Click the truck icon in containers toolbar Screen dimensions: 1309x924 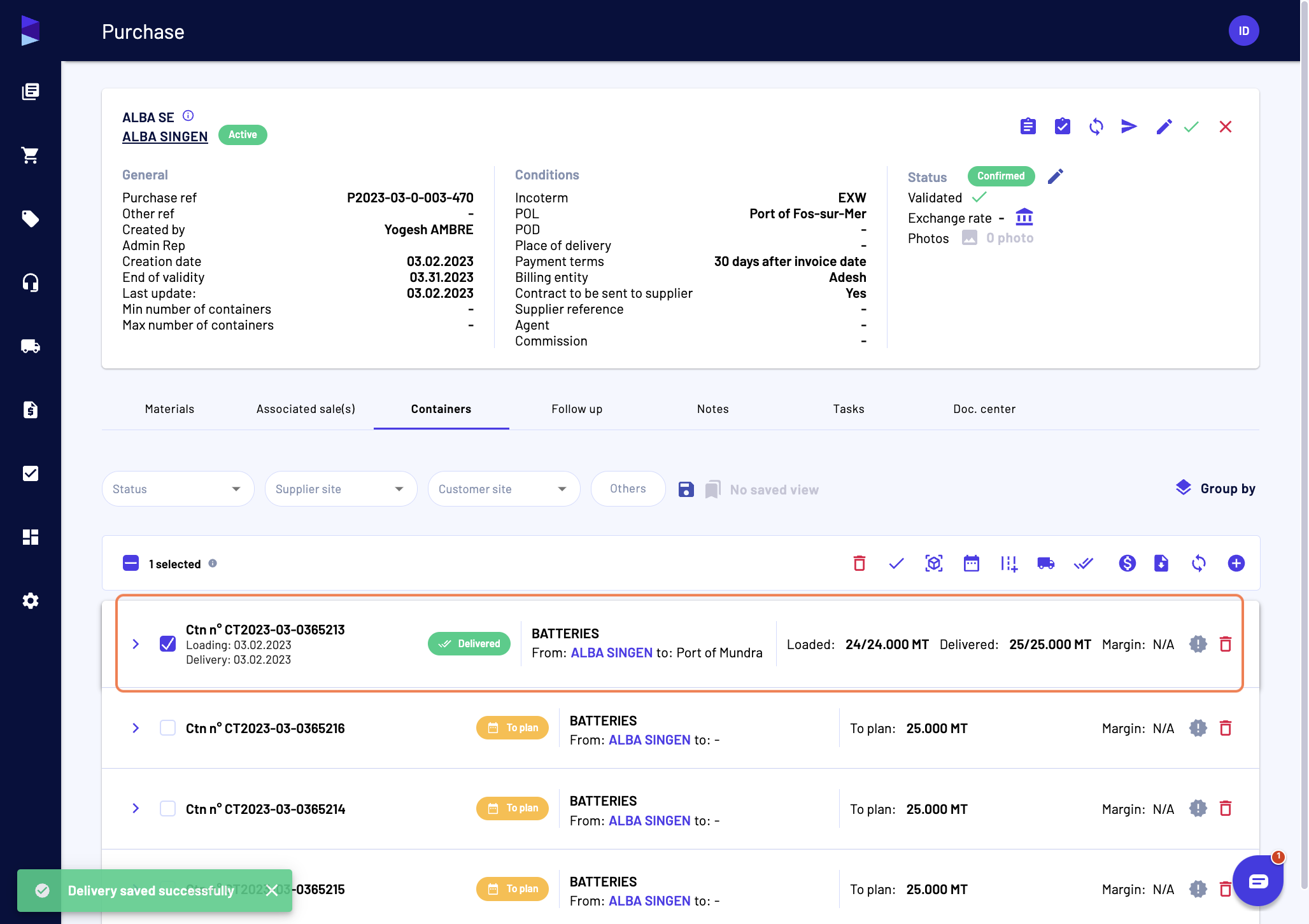tap(1045, 563)
